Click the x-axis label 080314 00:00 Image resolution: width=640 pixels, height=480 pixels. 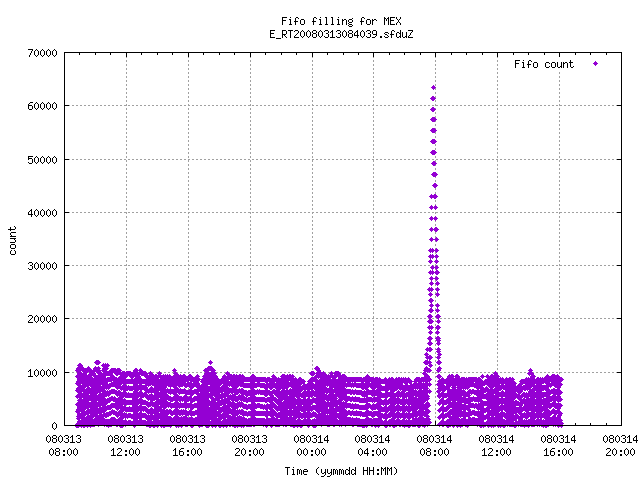click(x=311, y=446)
